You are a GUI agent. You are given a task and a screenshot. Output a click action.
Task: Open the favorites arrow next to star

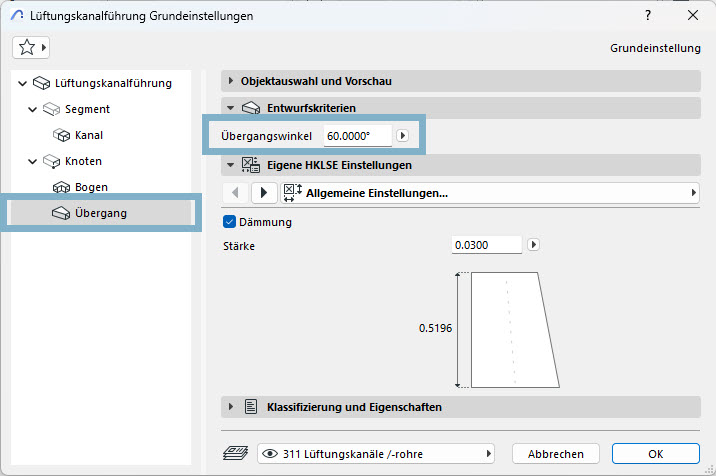click(x=44, y=47)
